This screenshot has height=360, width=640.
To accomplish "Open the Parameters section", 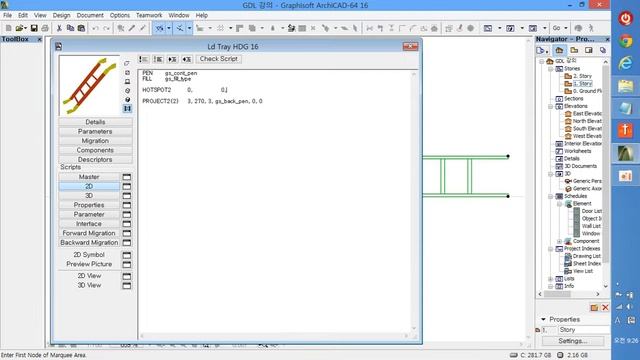I will pyautogui.click(x=95, y=131).
